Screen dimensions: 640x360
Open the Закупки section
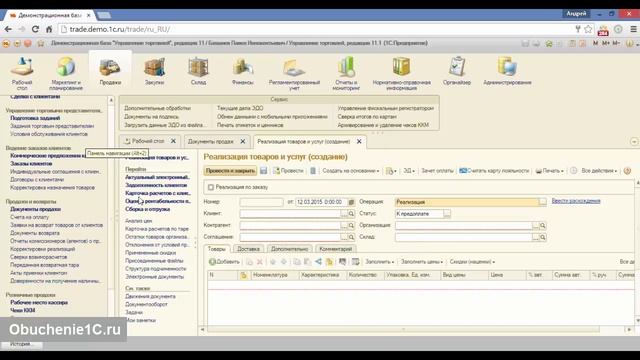point(154,71)
